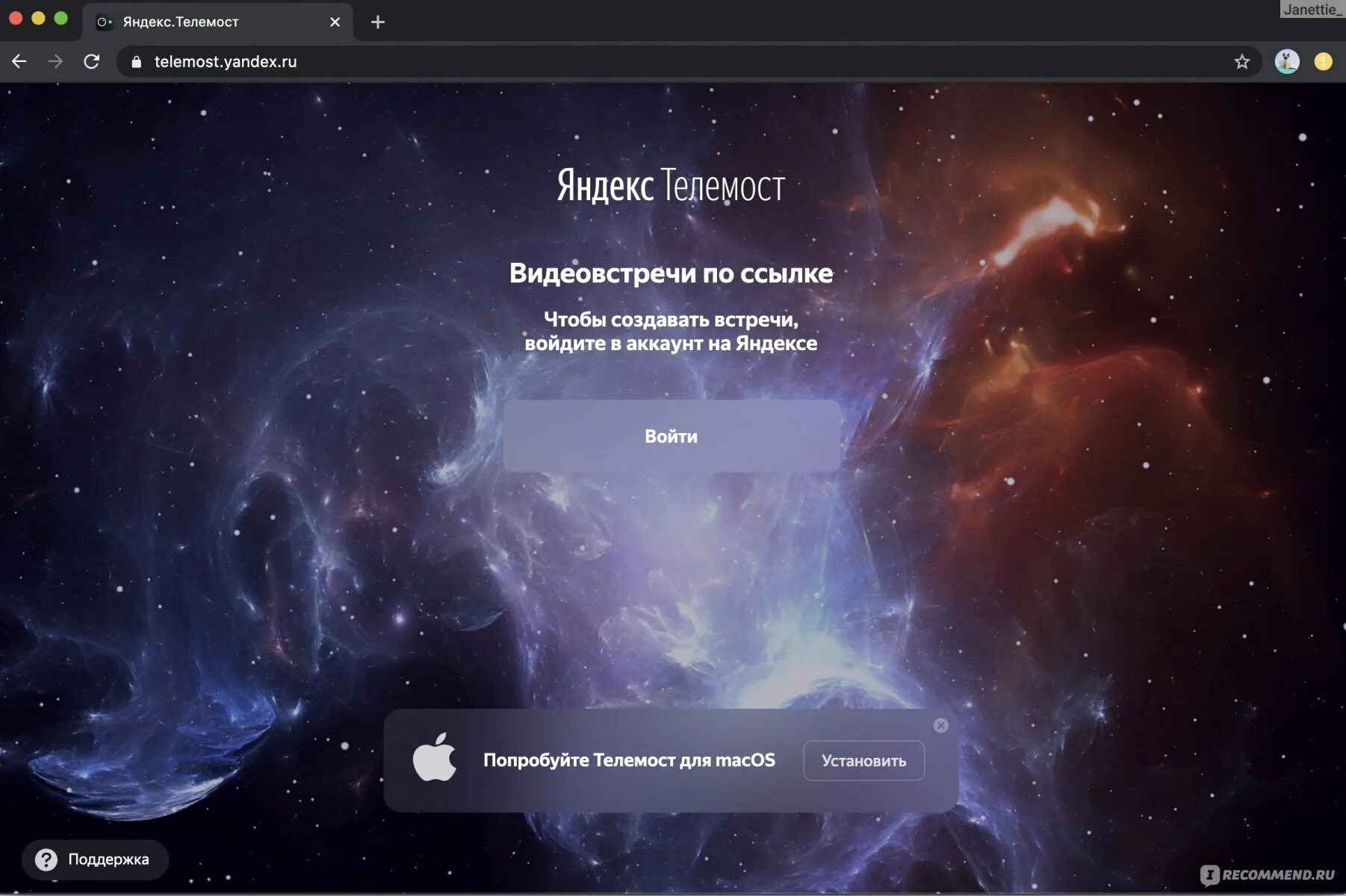
Task: Click the Apple logo in banner
Action: (x=435, y=757)
